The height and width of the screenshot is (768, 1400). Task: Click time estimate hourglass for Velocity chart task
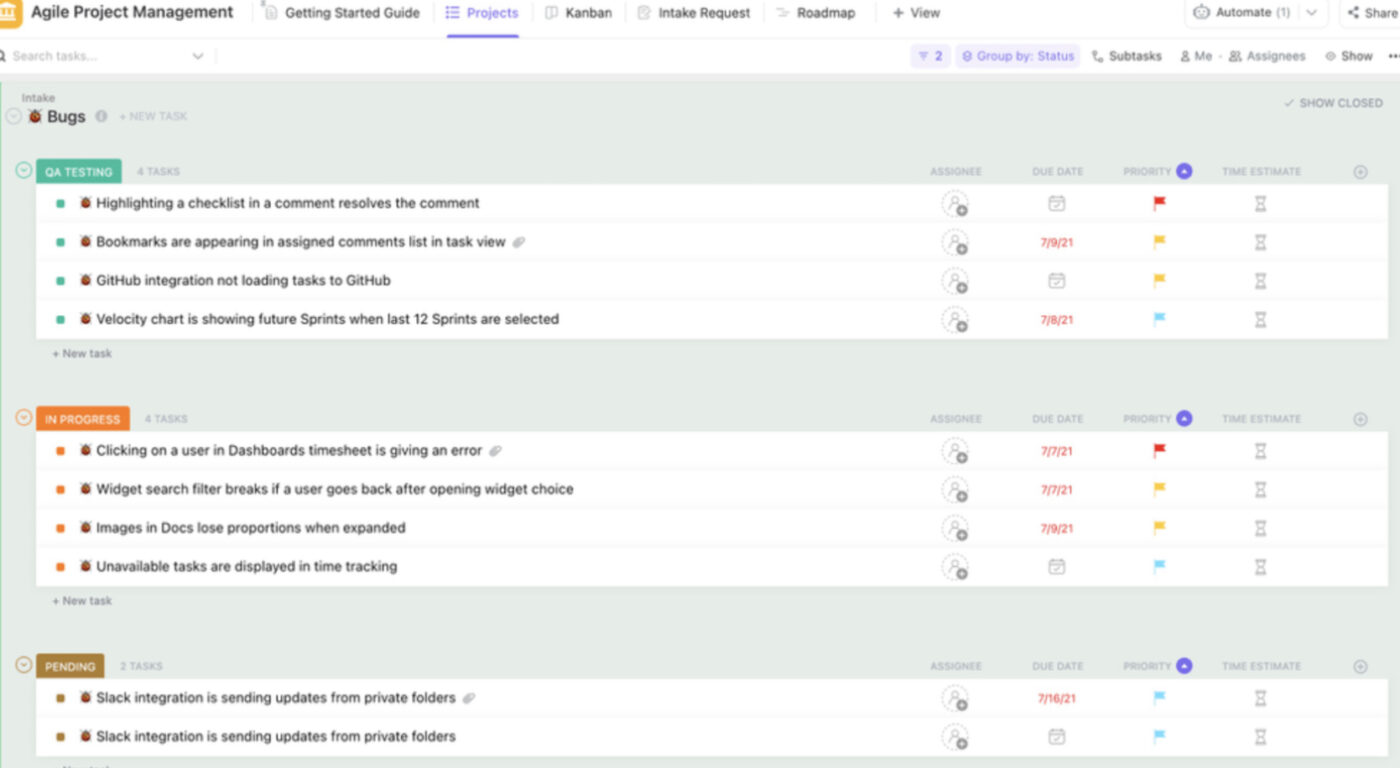coord(1260,320)
